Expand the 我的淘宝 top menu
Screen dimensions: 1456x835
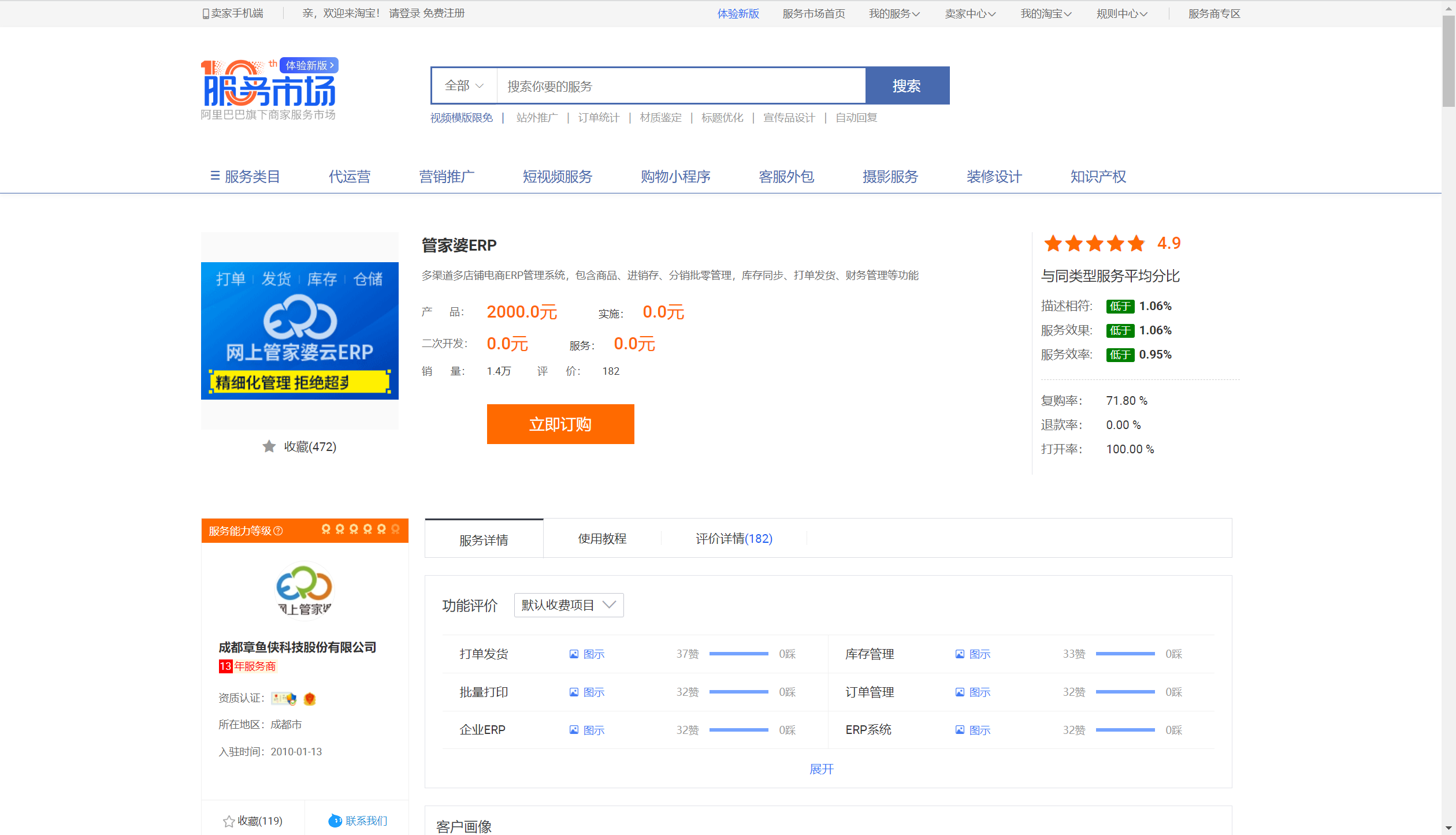pyautogui.click(x=1046, y=14)
